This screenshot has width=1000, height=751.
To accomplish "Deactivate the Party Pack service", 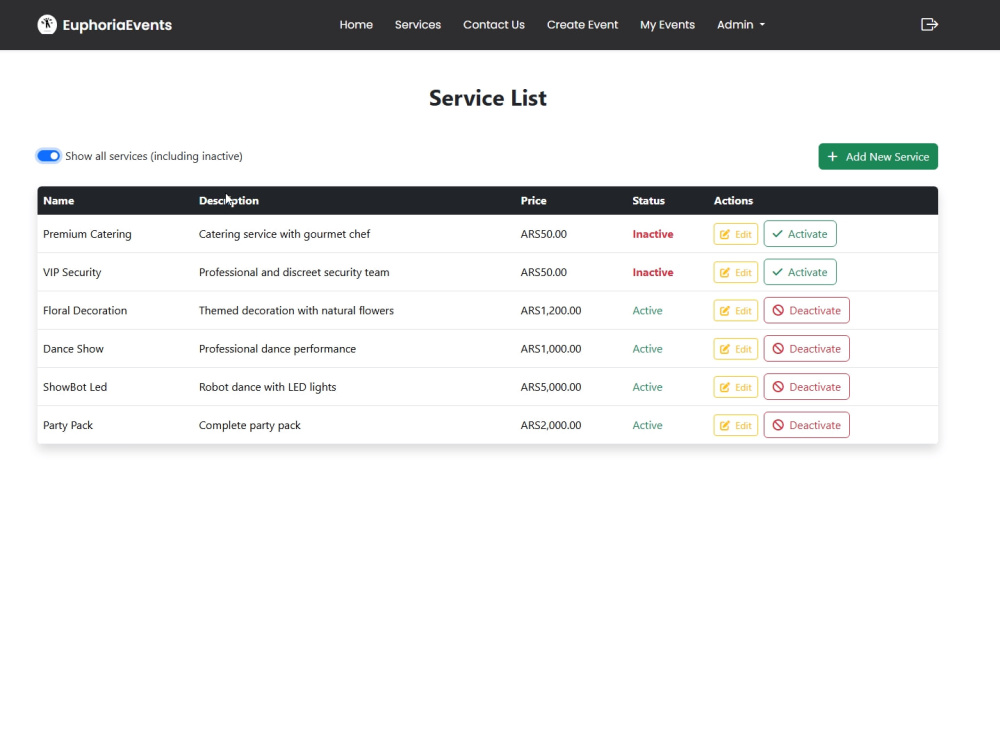I will (806, 425).
